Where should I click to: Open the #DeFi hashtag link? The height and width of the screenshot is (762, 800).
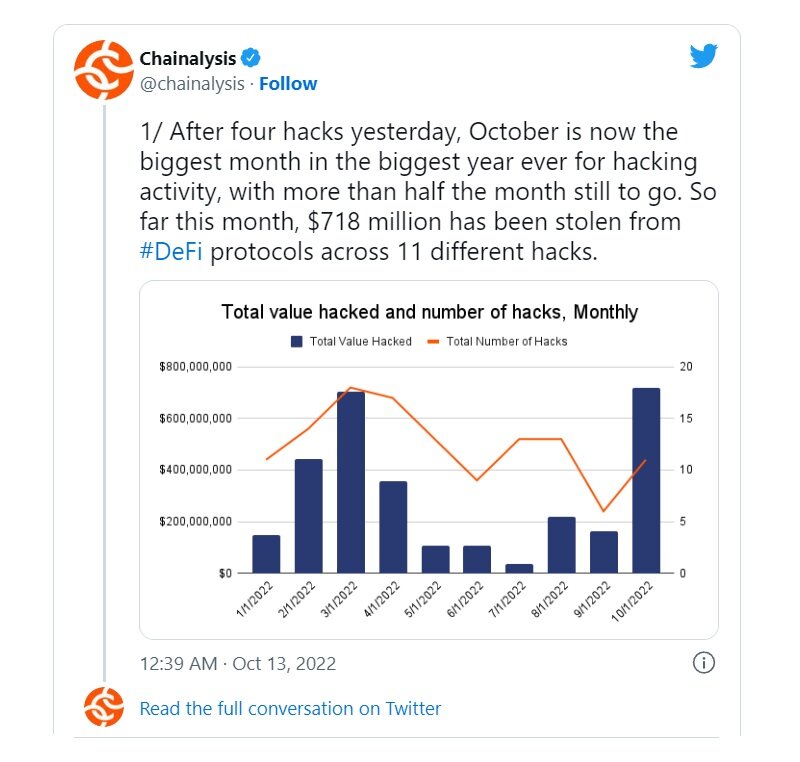tap(171, 251)
